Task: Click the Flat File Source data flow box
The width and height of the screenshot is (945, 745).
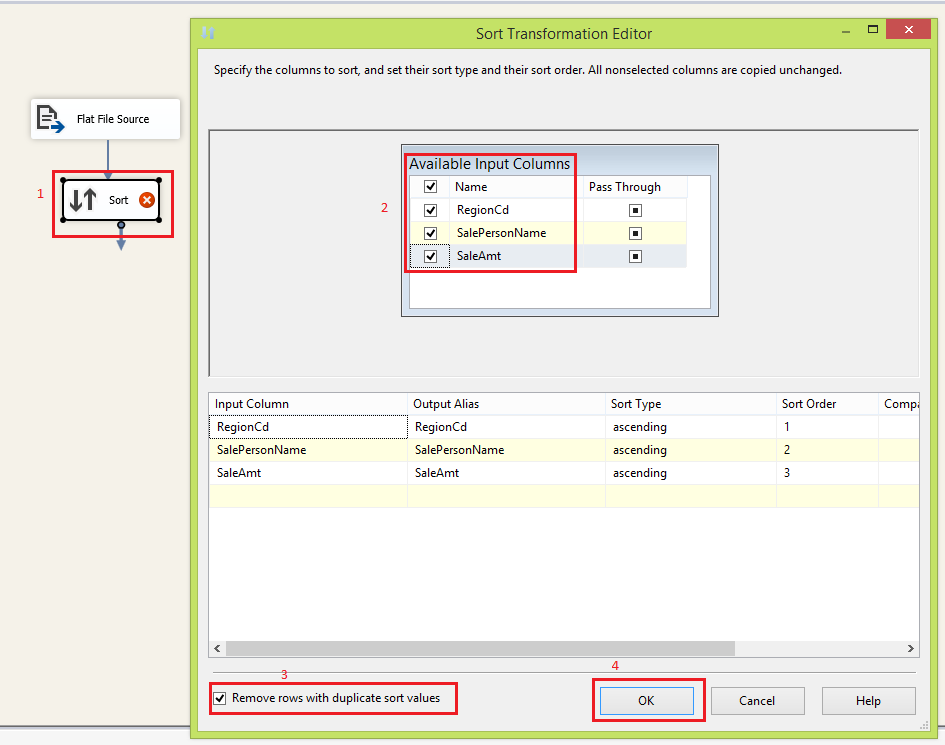Action: [105, 118]
